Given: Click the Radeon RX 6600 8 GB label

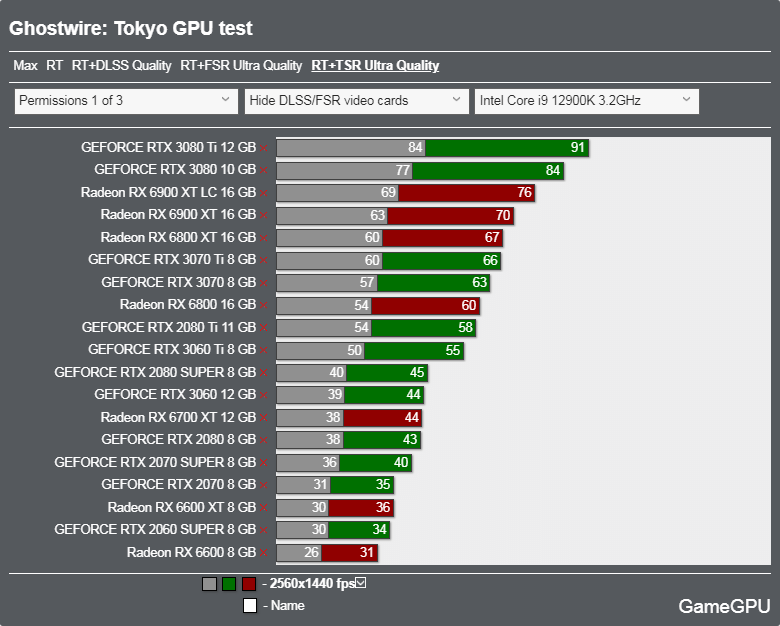Looking at the screenshot, I should click(x=192, y=552).
